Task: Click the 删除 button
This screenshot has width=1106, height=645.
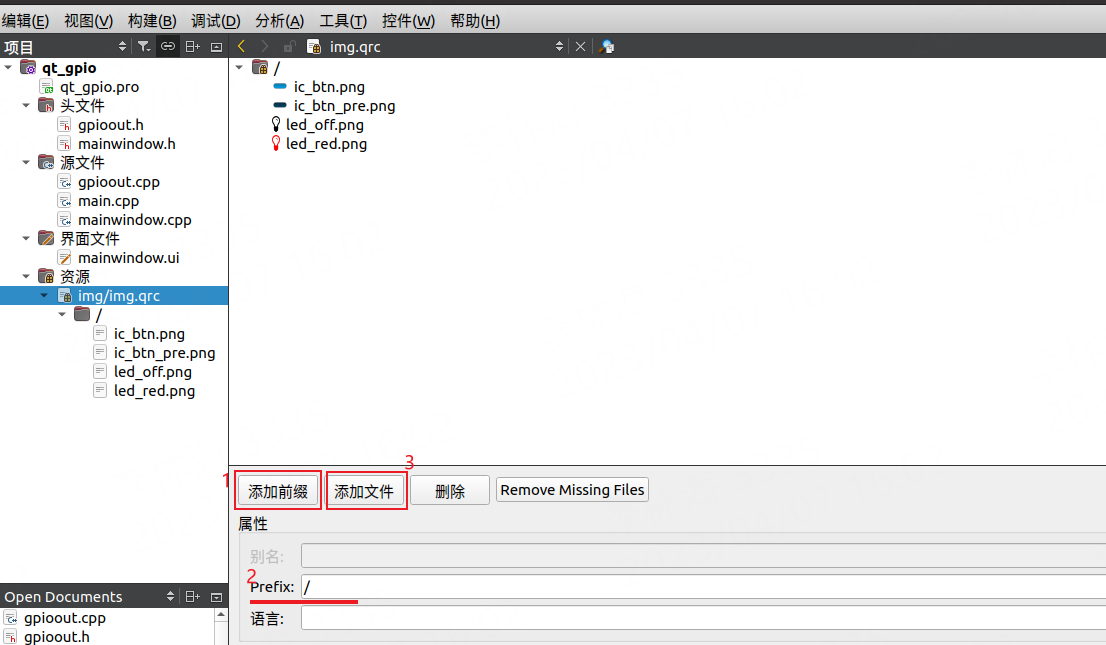Action: tap(450, 491)
